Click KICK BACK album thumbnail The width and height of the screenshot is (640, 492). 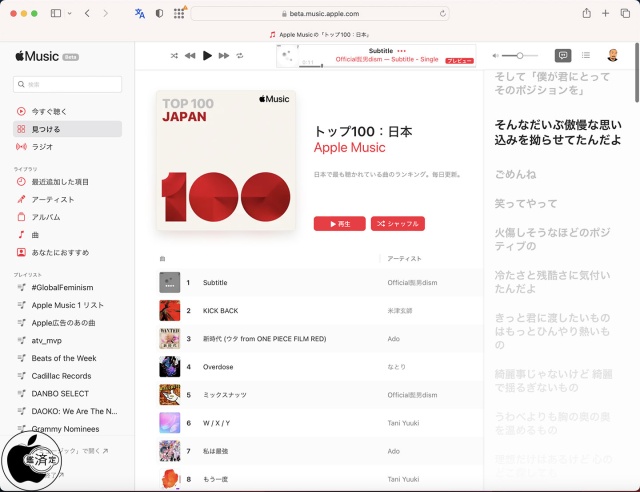point(169,311)
